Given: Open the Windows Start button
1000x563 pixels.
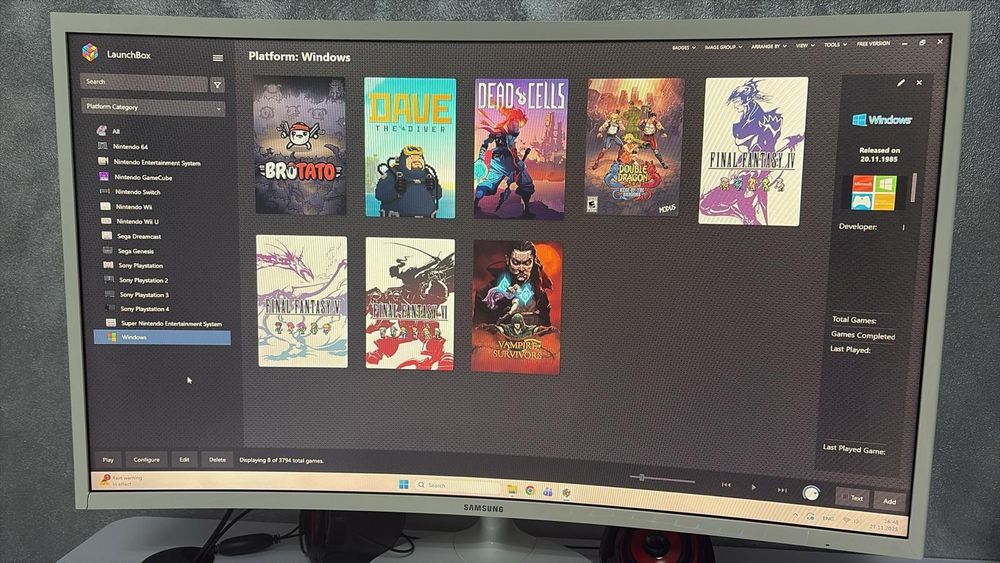Looking at the screenshot, I should tap(404, 485).
